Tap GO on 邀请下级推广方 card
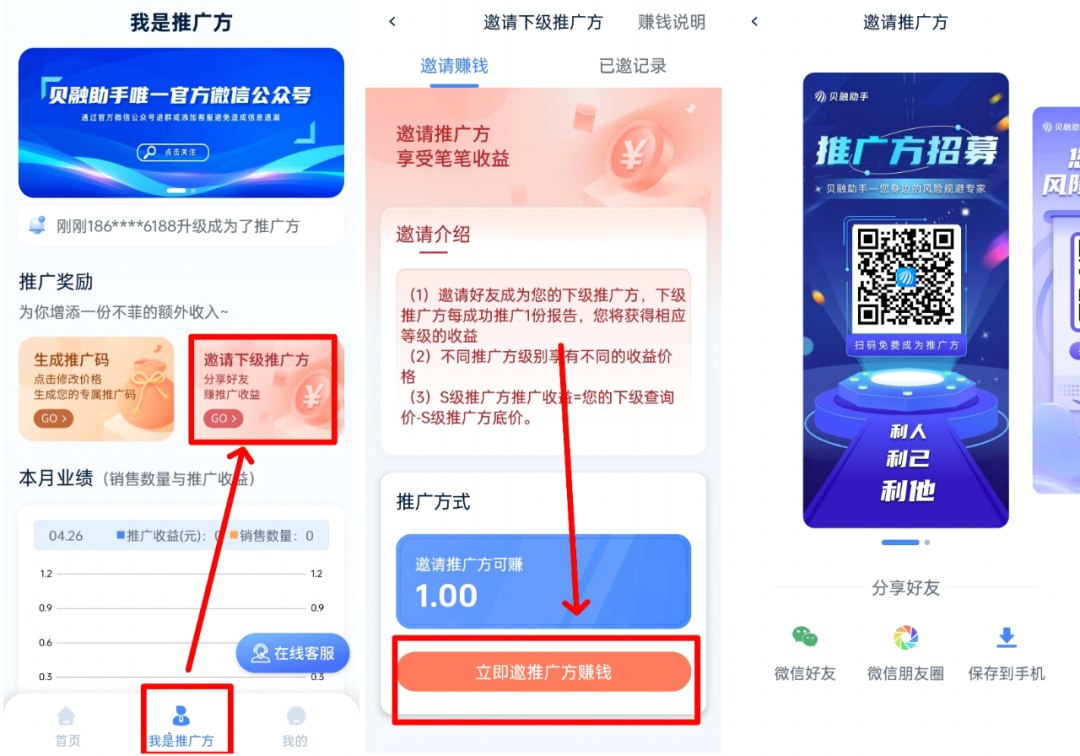This screenshot has height=756, width=1080. pyautogui.click(x=222, y=418)
